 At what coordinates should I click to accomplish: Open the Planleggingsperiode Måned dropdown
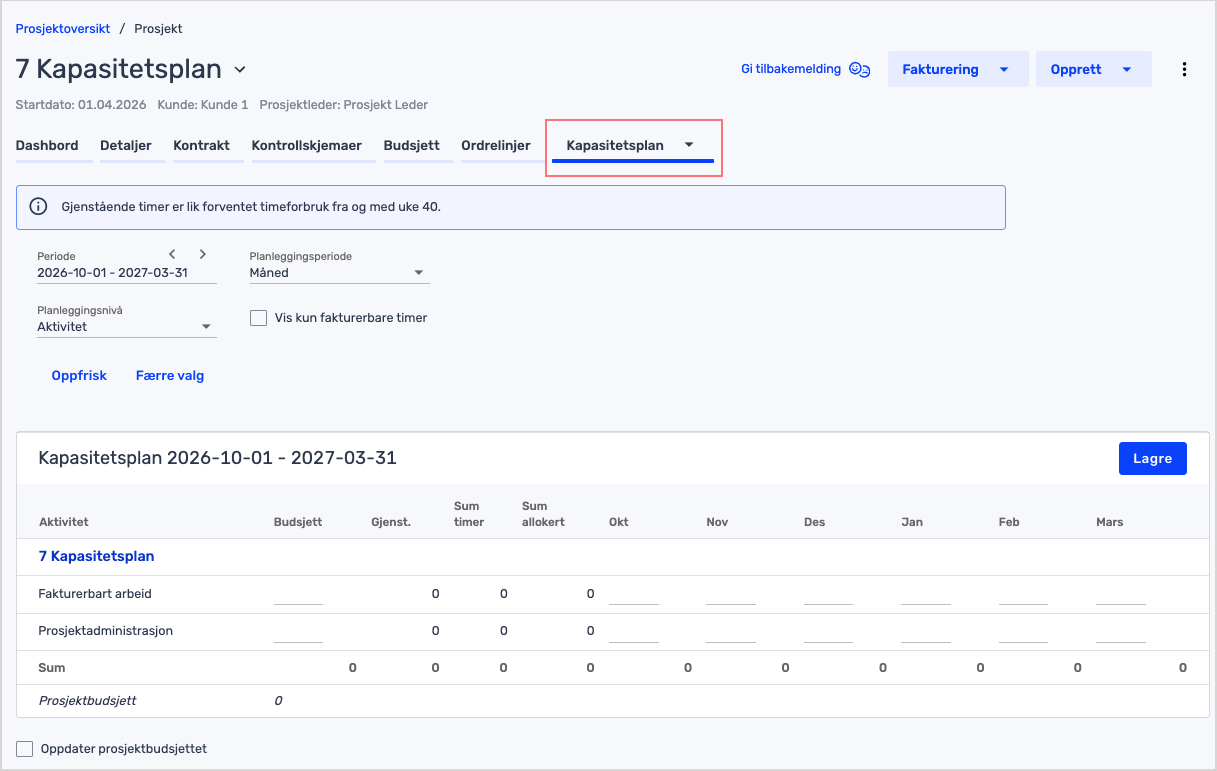tap(339, 272)
